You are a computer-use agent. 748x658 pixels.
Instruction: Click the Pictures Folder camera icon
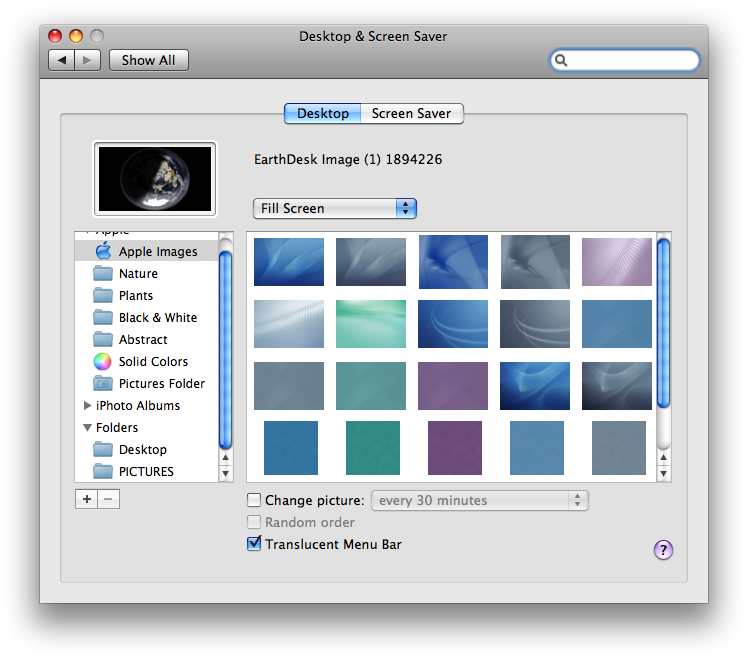tap(103, 383)
